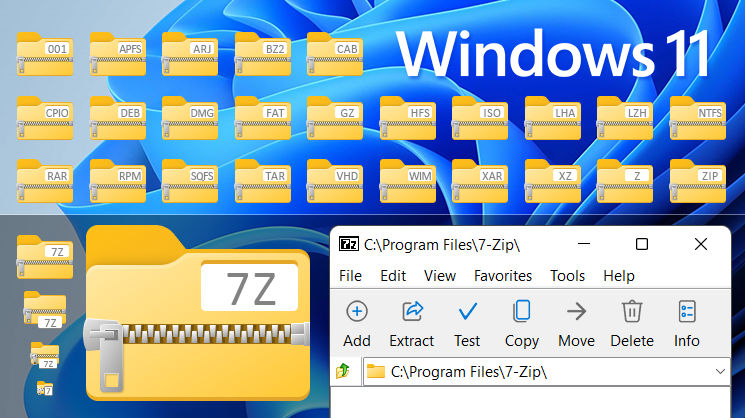Expand the address path dropdown arrow
This screenshot has height=418, width=745.
[720, 371]
